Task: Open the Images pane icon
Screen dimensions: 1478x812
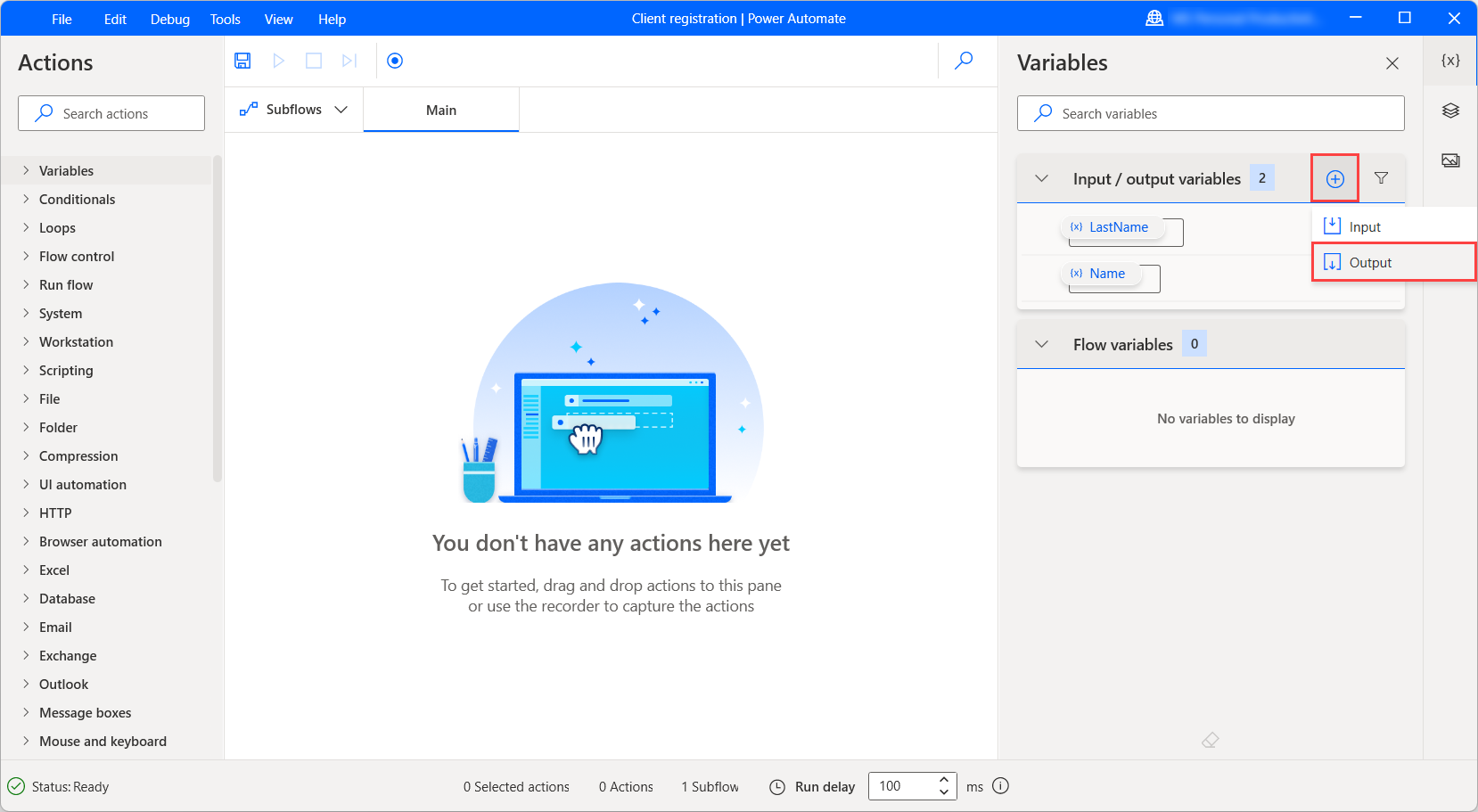Action: pos(1450,160)
